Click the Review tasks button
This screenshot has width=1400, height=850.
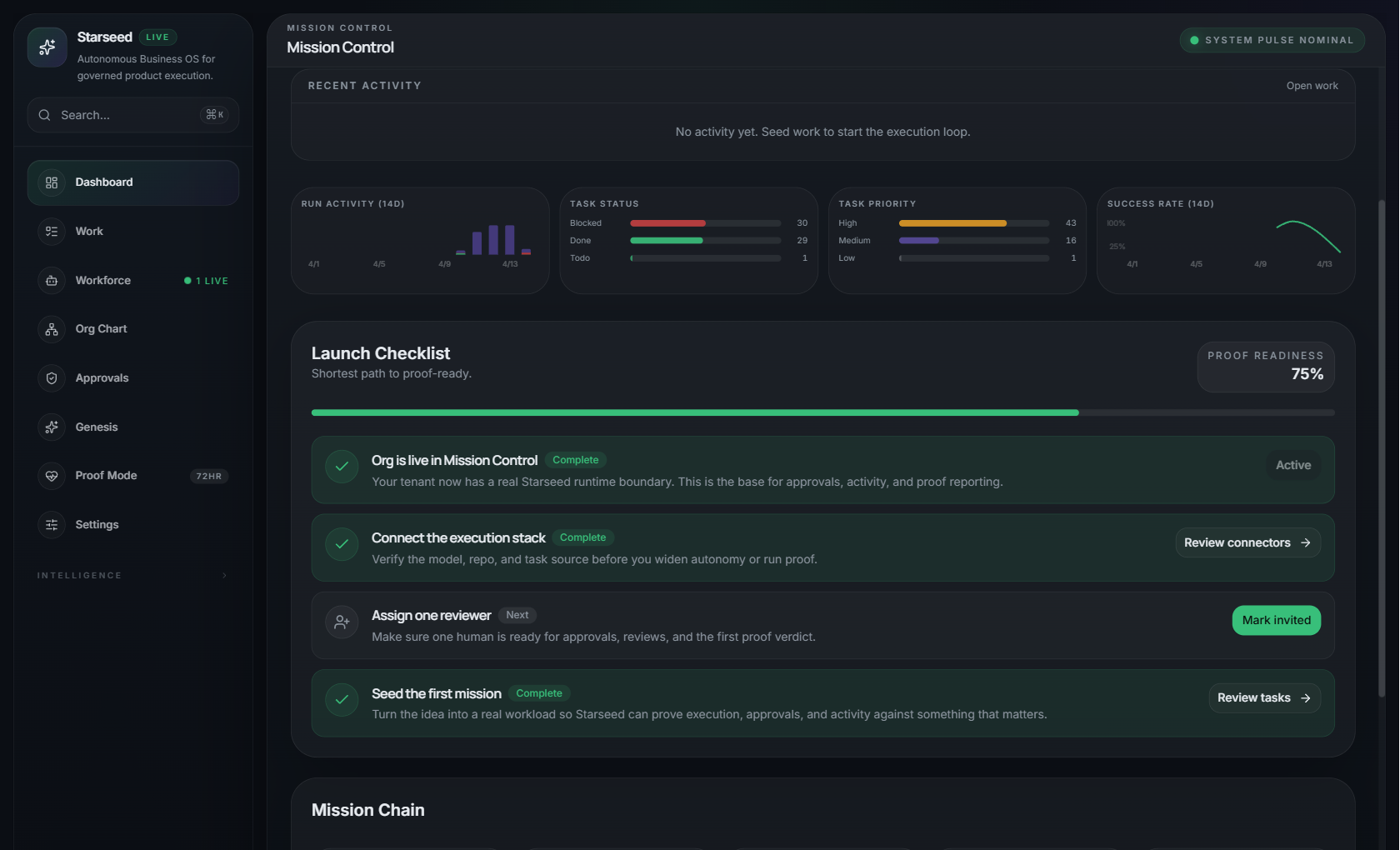[x=1264, y=697]
